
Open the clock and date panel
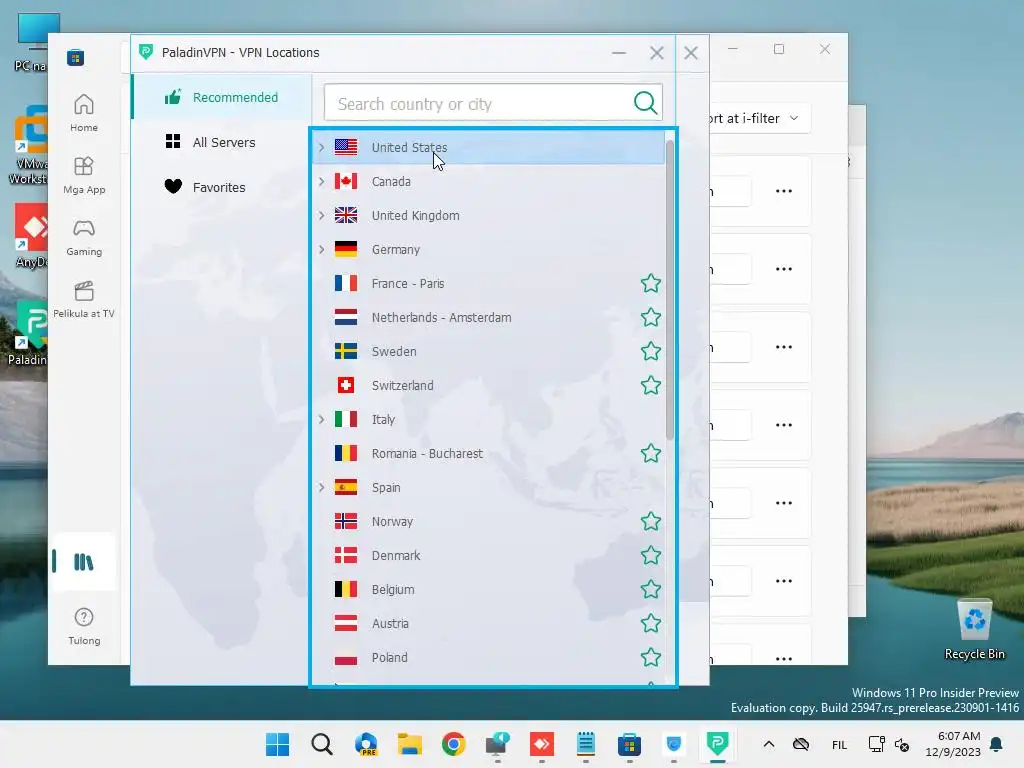point(953,744)
